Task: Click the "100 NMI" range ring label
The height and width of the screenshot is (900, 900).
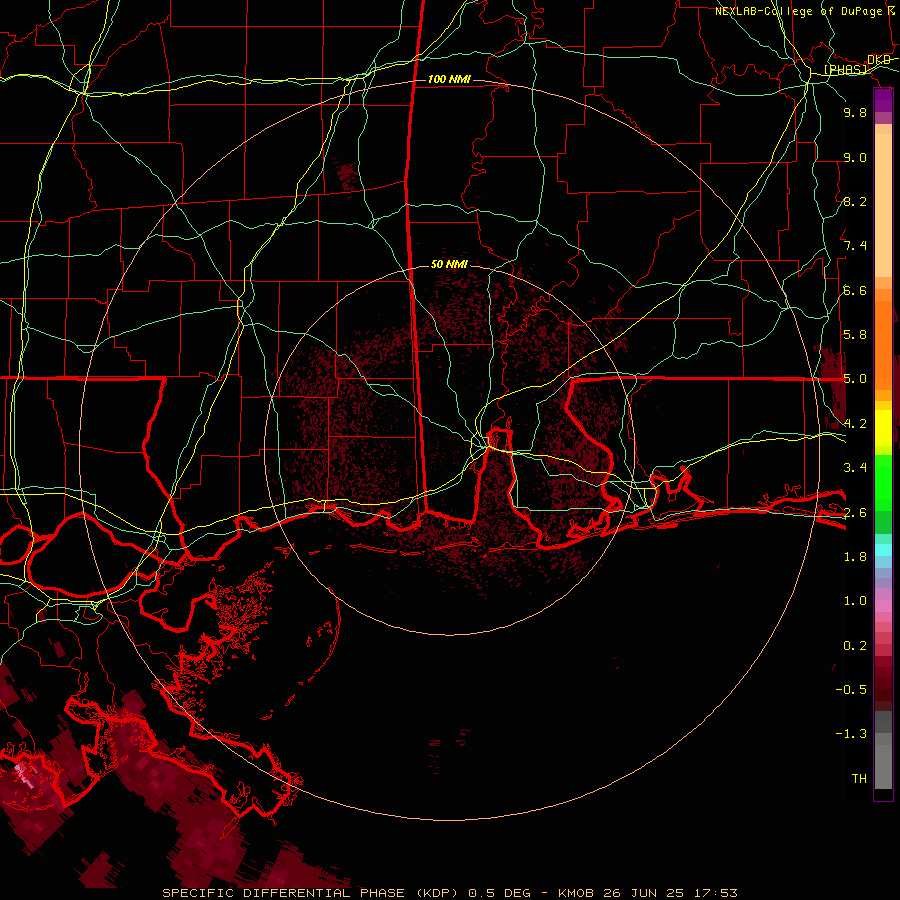Action: pos(449,79)
